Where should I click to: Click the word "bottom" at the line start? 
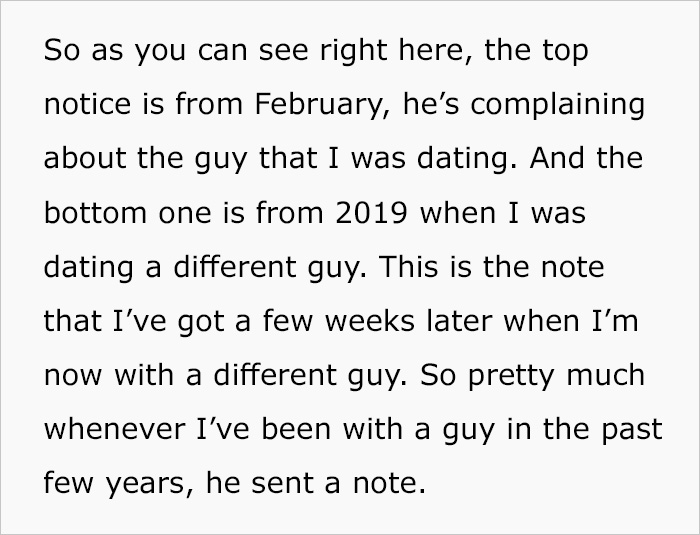click(96, 213)
